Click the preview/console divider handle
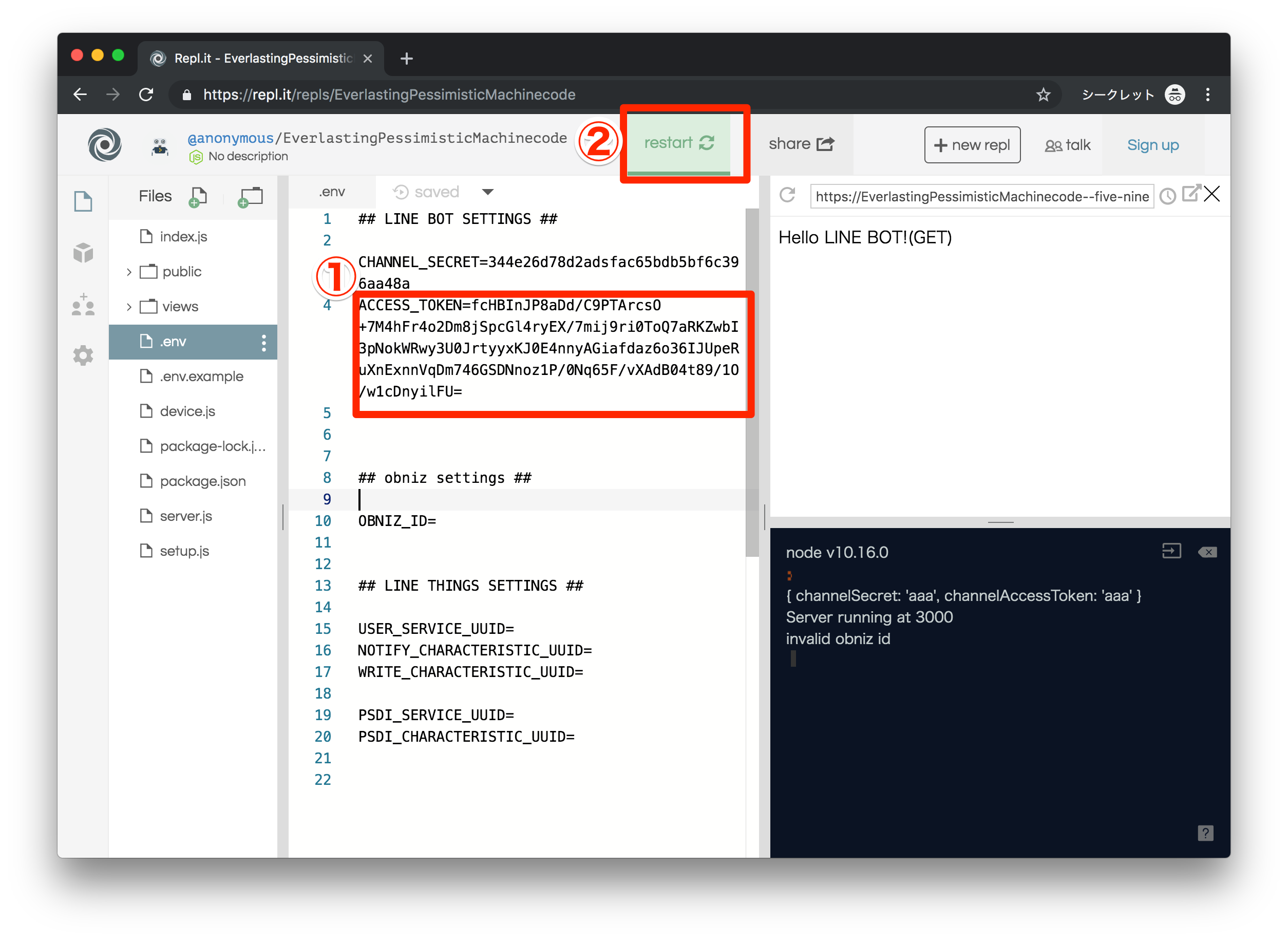The image size is (1288, 940). [1001, 522]
